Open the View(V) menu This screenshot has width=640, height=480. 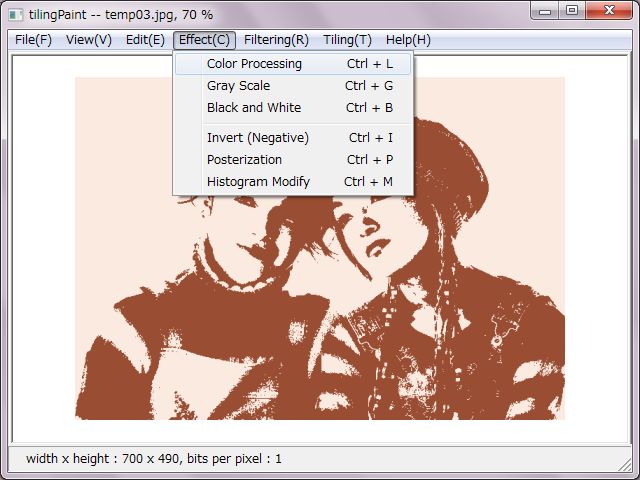[89, 40]
